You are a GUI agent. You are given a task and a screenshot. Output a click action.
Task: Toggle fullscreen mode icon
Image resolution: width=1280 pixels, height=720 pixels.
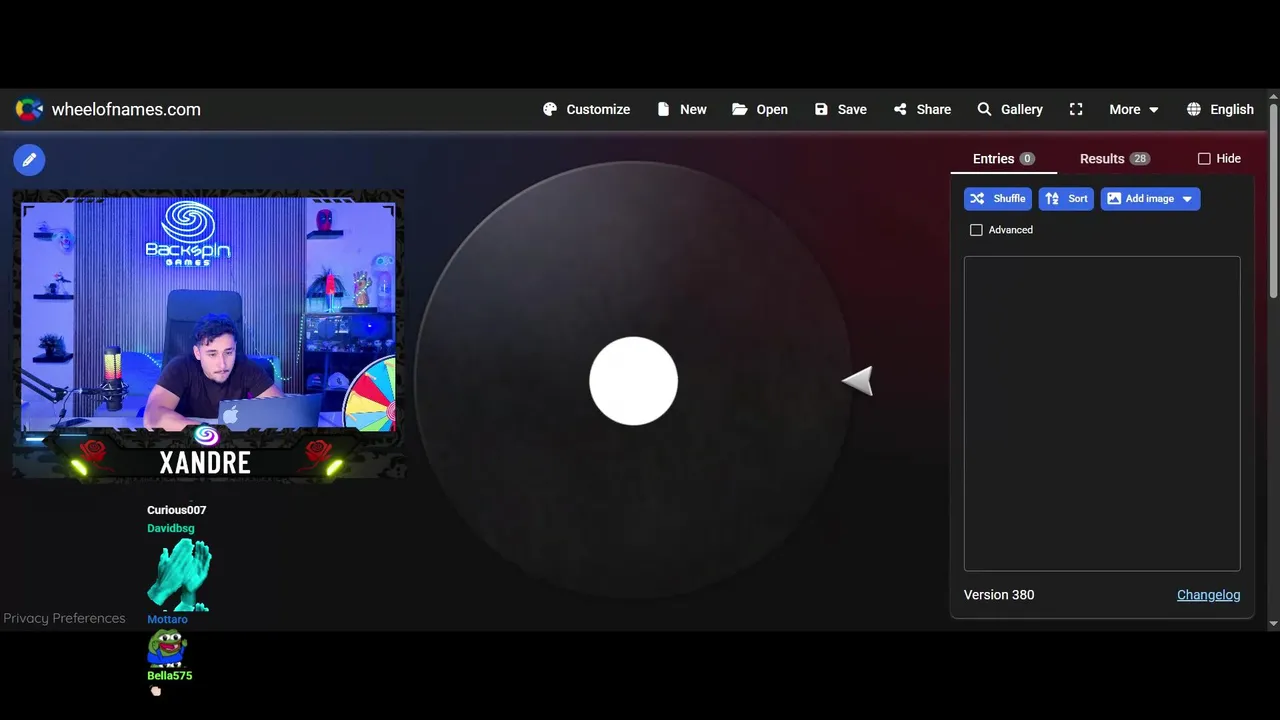tap(1076, 110)
